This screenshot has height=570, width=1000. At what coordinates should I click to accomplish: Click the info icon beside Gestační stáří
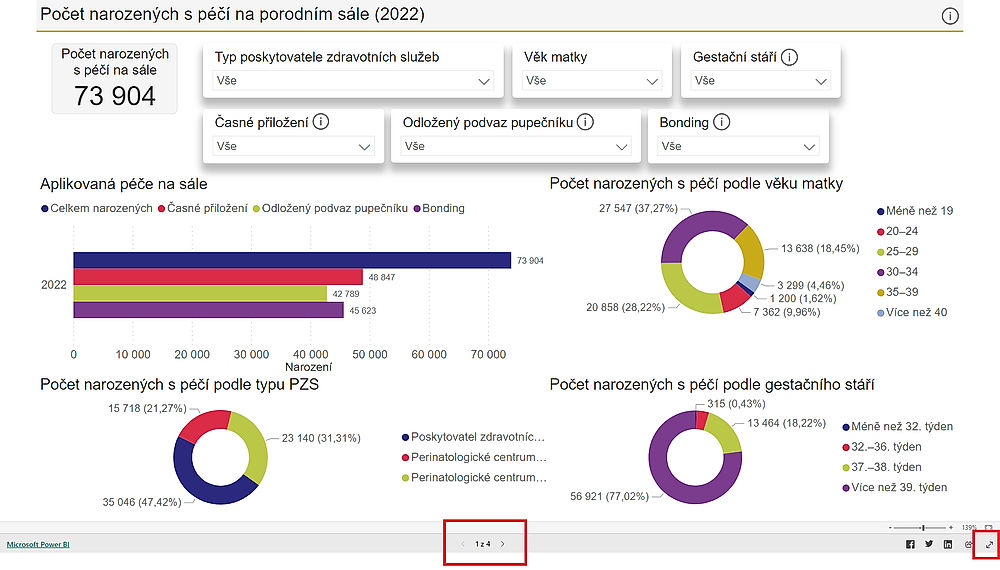click(790, 57)
